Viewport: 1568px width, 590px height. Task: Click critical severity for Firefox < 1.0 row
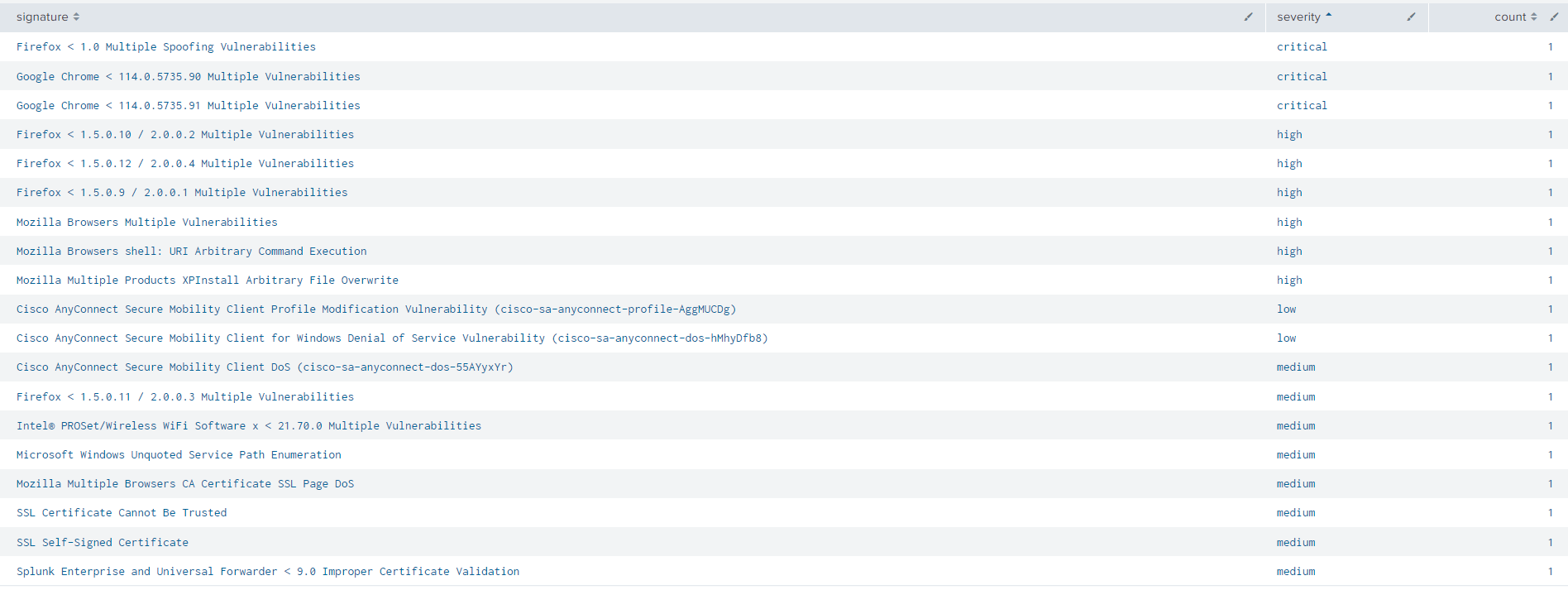point(1302,47)
